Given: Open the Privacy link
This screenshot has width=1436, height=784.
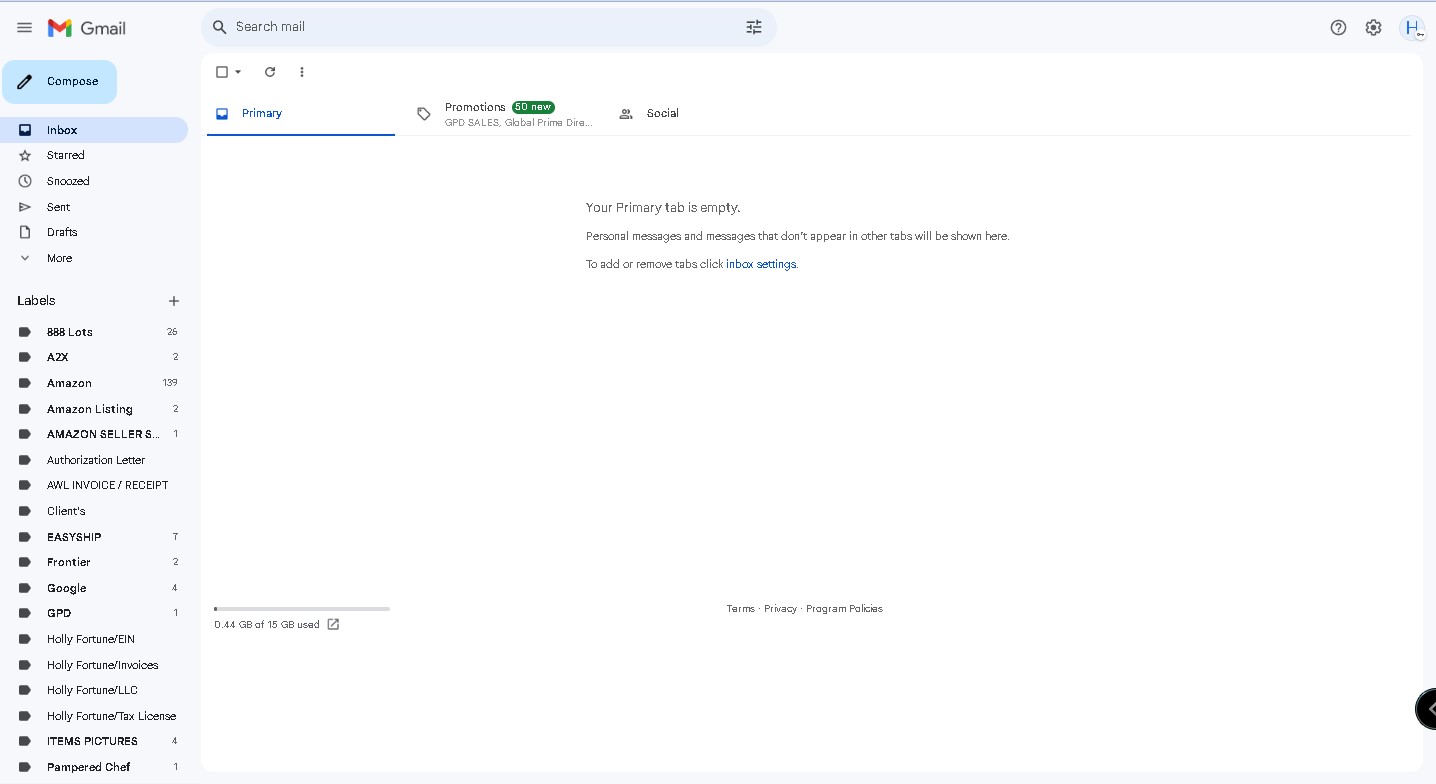Looking at the screenshot, I should pos(780,609).
